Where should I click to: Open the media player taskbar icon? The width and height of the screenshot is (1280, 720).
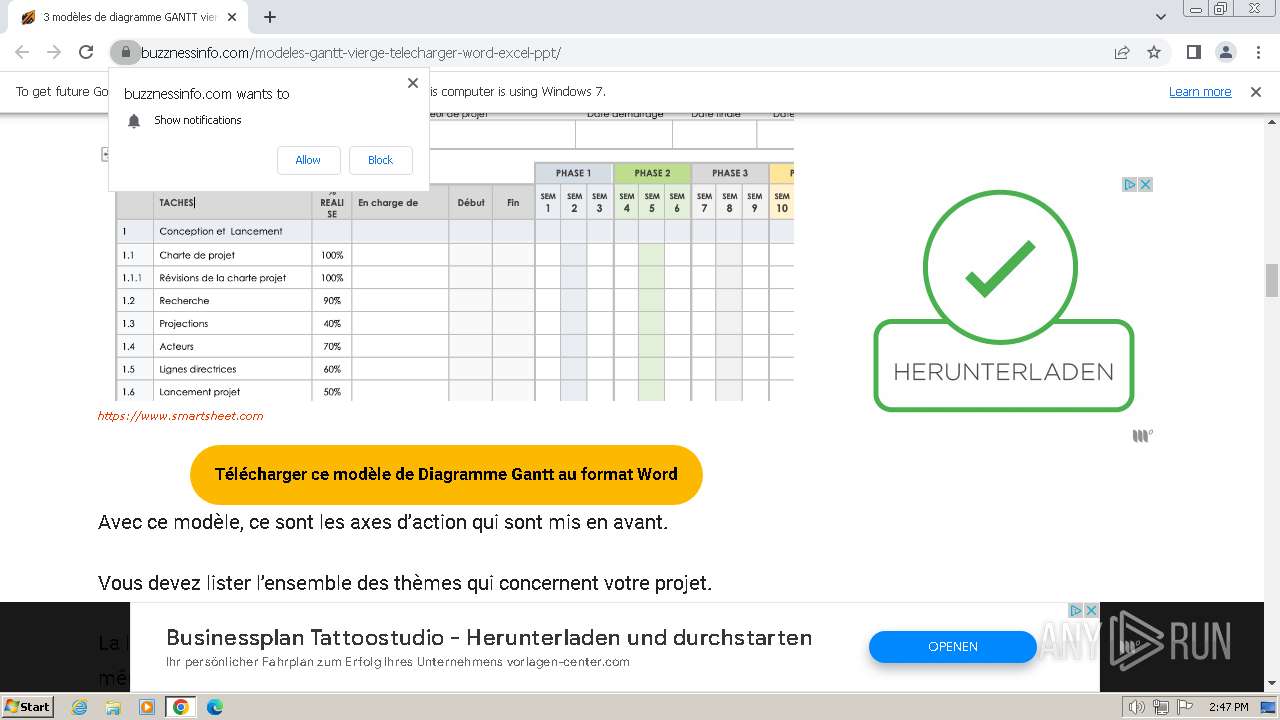147,707
